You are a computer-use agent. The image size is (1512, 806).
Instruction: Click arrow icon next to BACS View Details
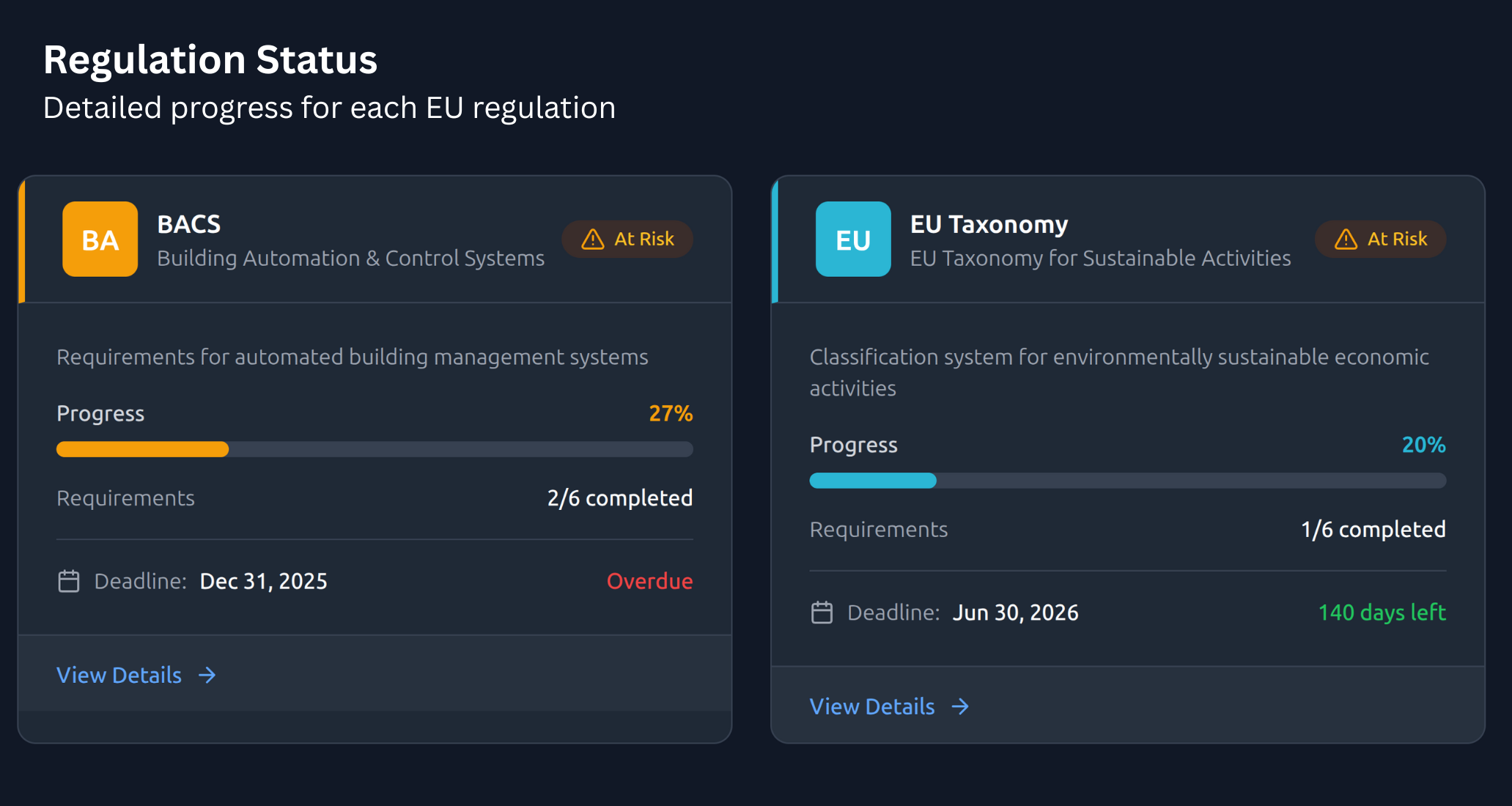pyautogui.click(x=207, y=675)
